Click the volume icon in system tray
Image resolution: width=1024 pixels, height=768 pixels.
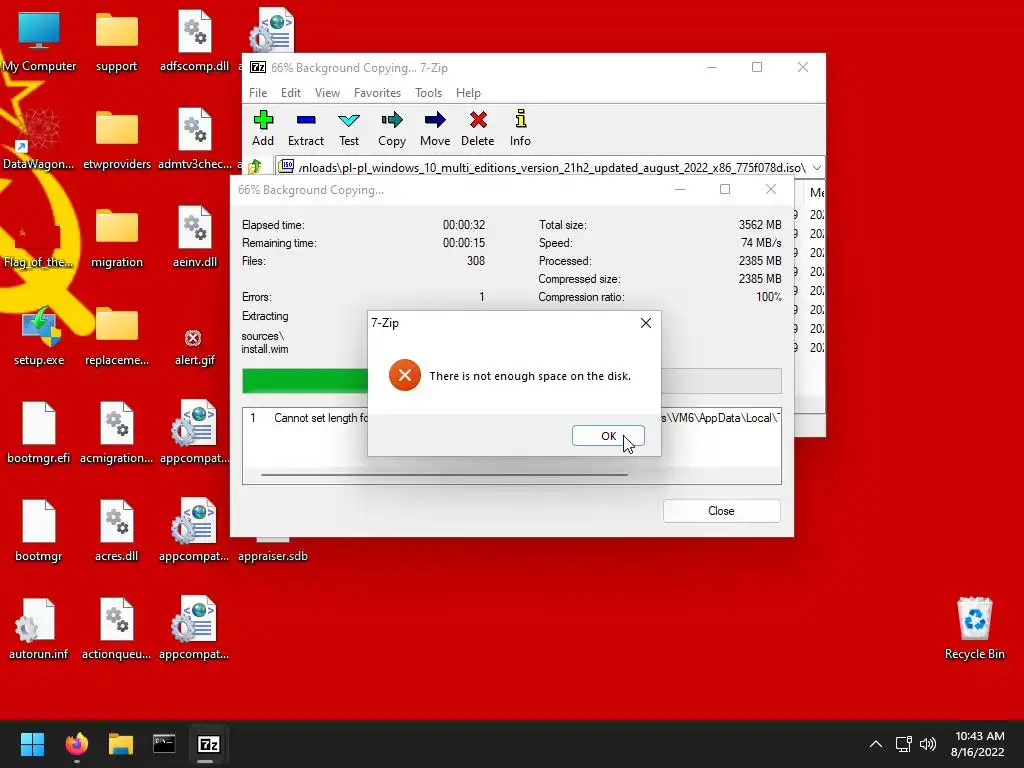point(927,744)
